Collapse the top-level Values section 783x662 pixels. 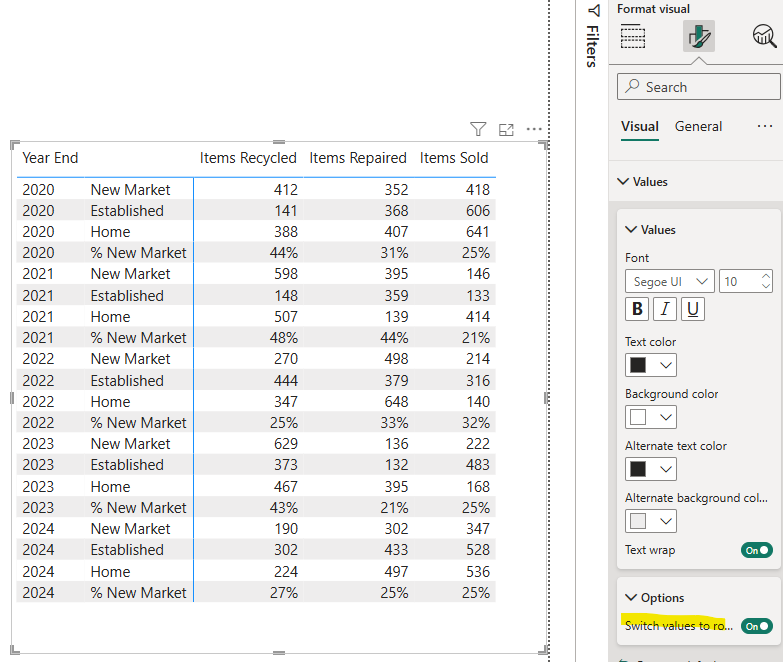(x=623, y=181)
